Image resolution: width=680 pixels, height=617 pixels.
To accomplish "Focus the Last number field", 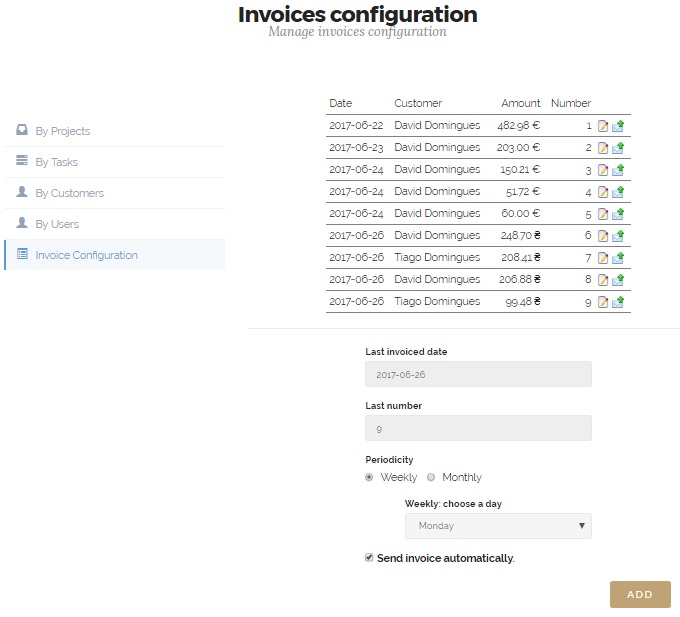I will pos(478,428).
